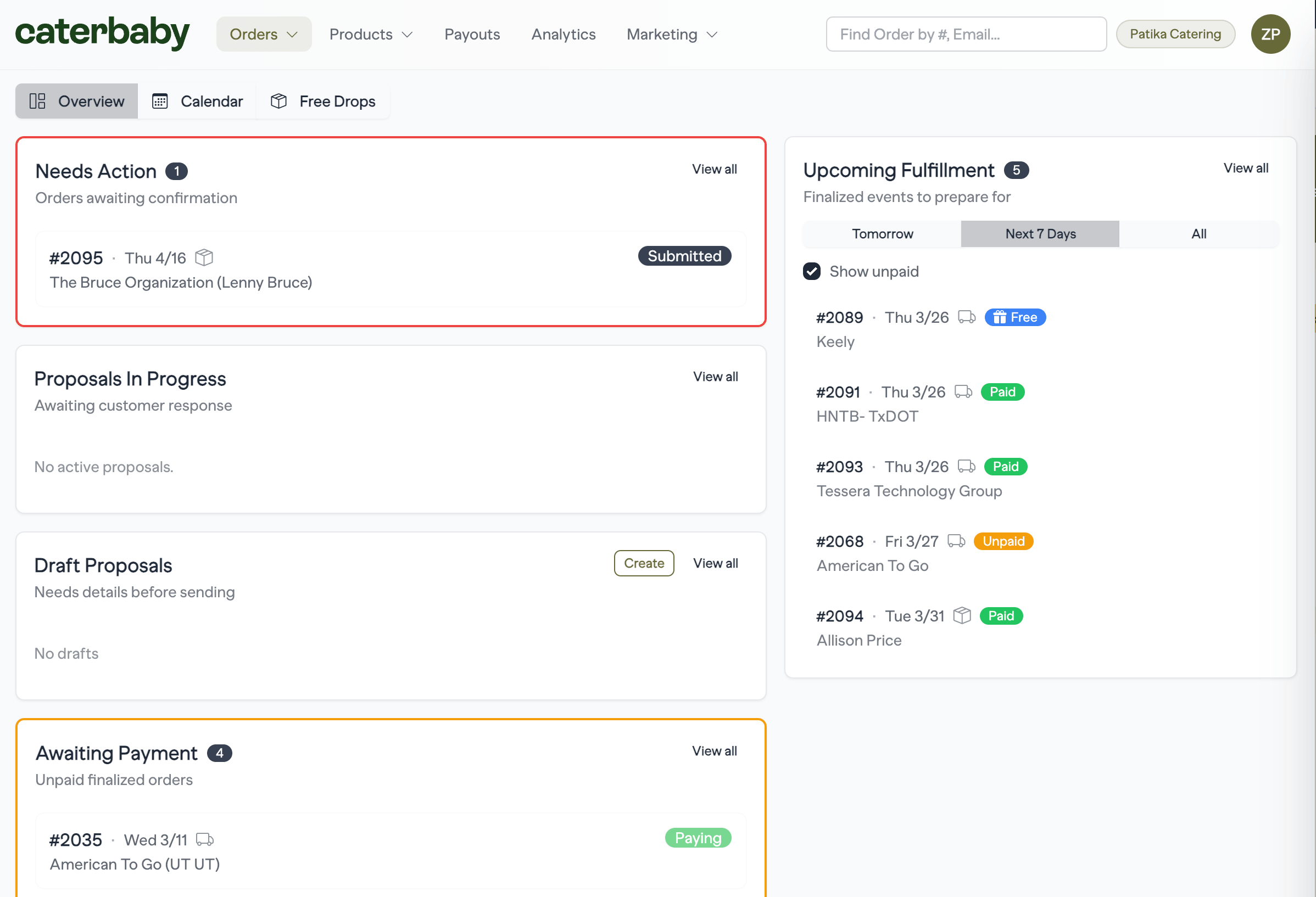Switch to the Analytics menu item
Viewport: 1316px width, 897px height.
click(x=563, y=34)
